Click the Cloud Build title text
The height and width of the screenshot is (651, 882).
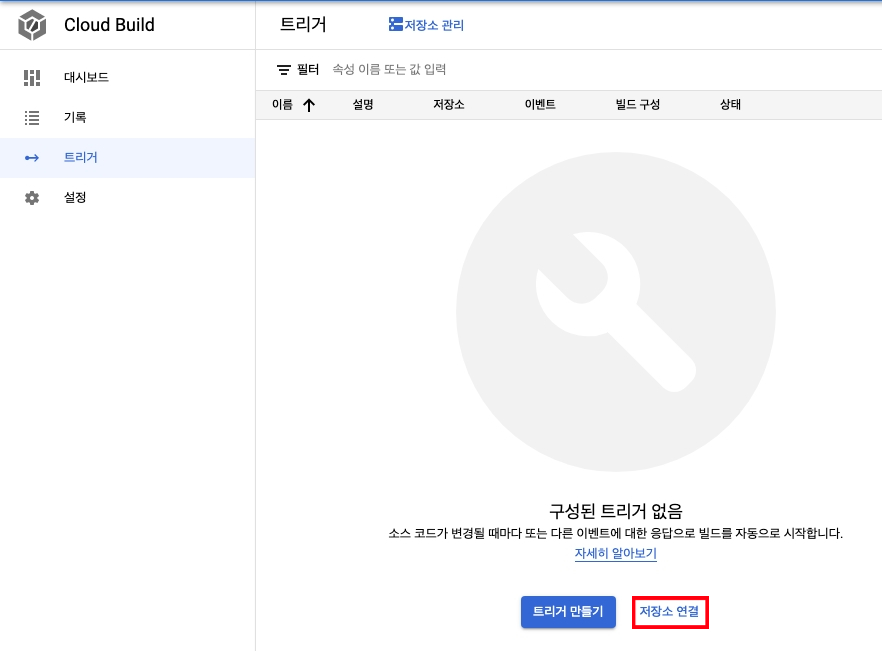[x=109, y=25]
